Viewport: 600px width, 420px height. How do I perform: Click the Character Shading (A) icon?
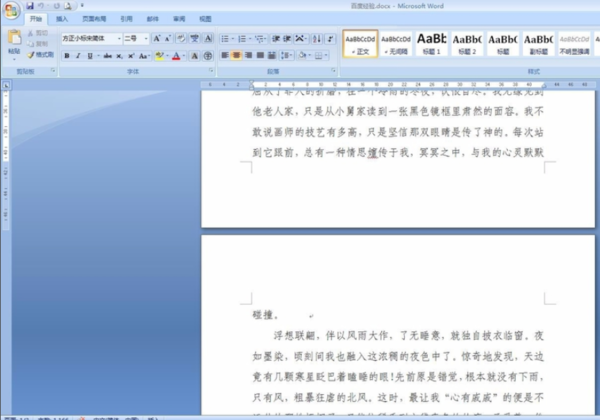(194, 56)
